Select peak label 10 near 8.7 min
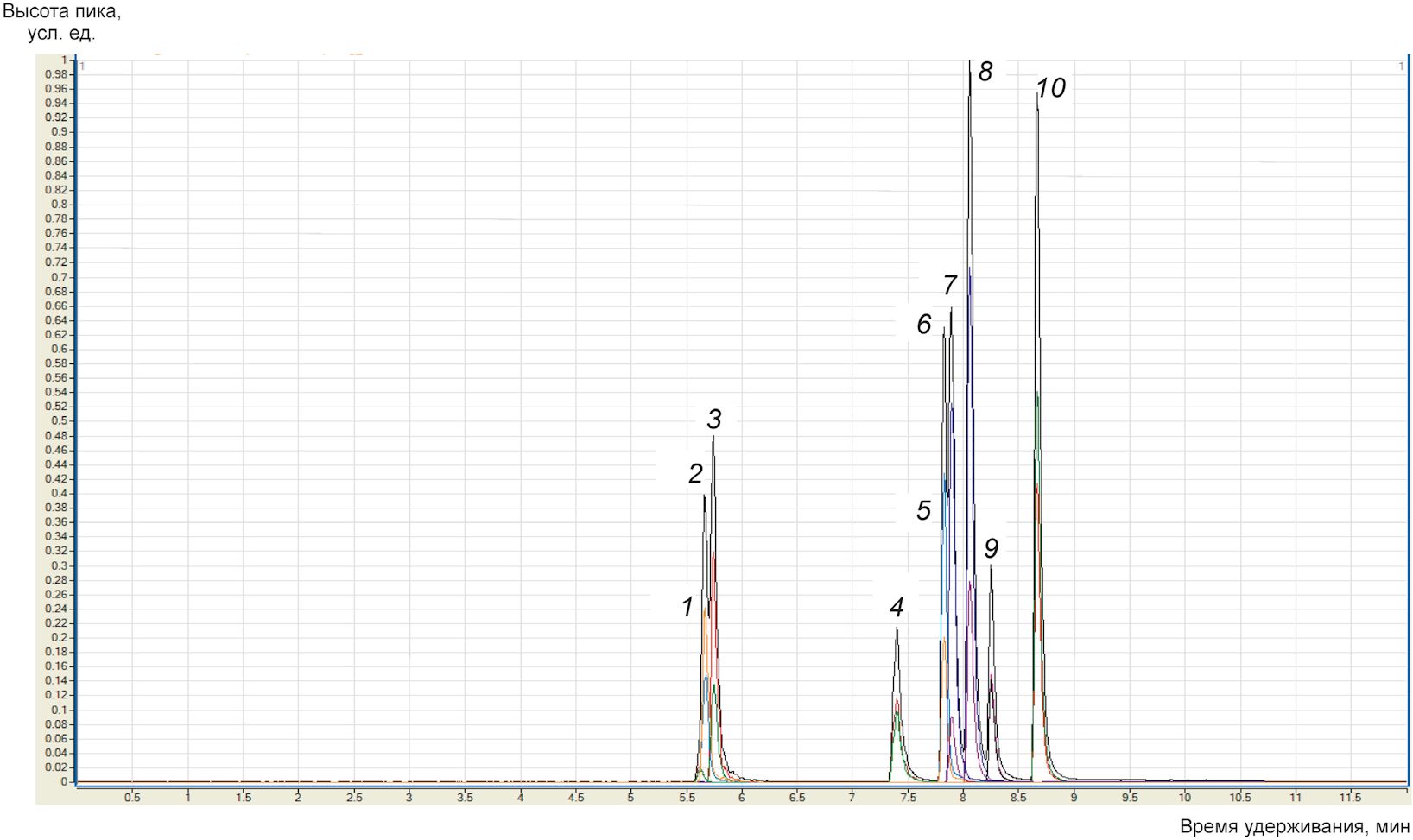The width and height of the screenshot is (1413, 840). (1050, 87)
